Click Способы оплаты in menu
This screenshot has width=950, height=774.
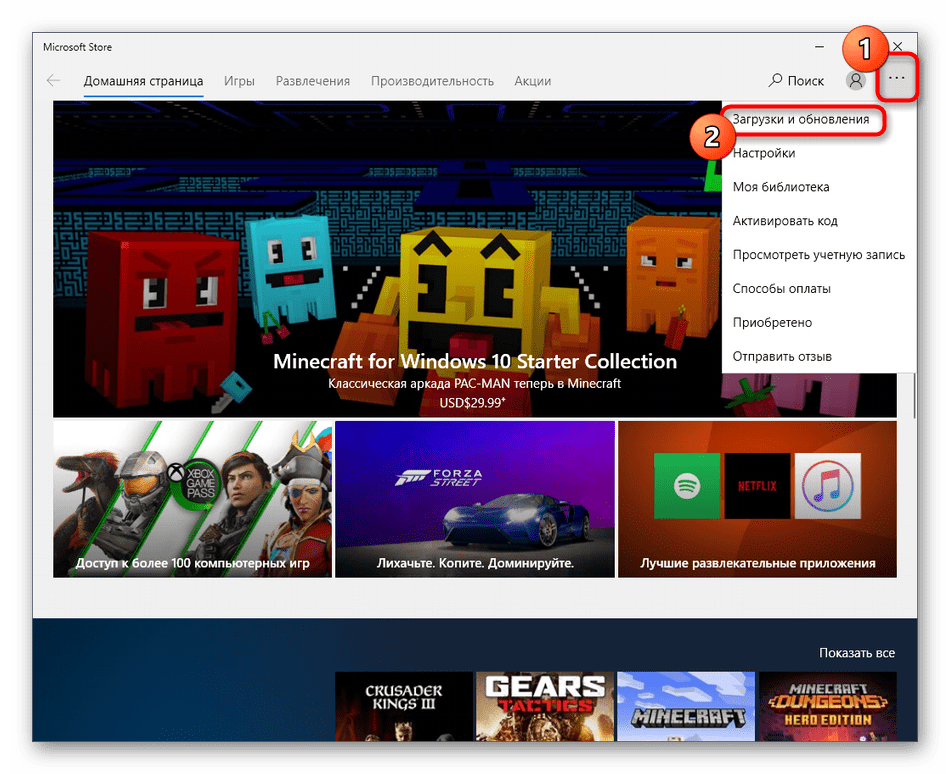pos(781,289)
